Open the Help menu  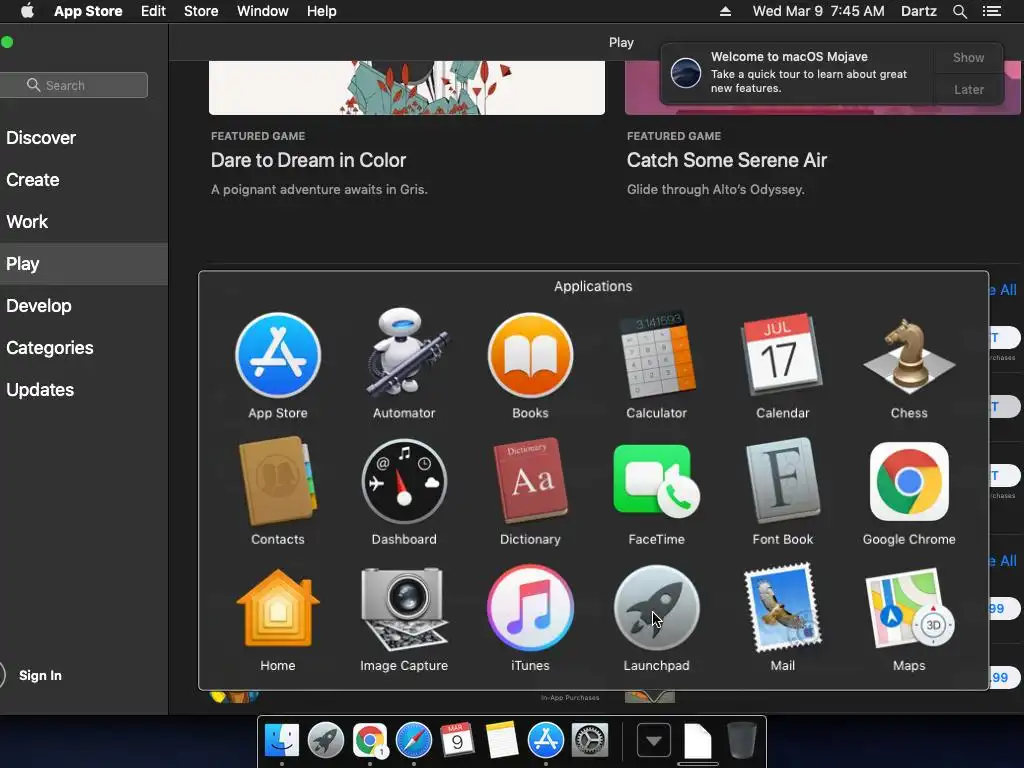pos(322,11)
